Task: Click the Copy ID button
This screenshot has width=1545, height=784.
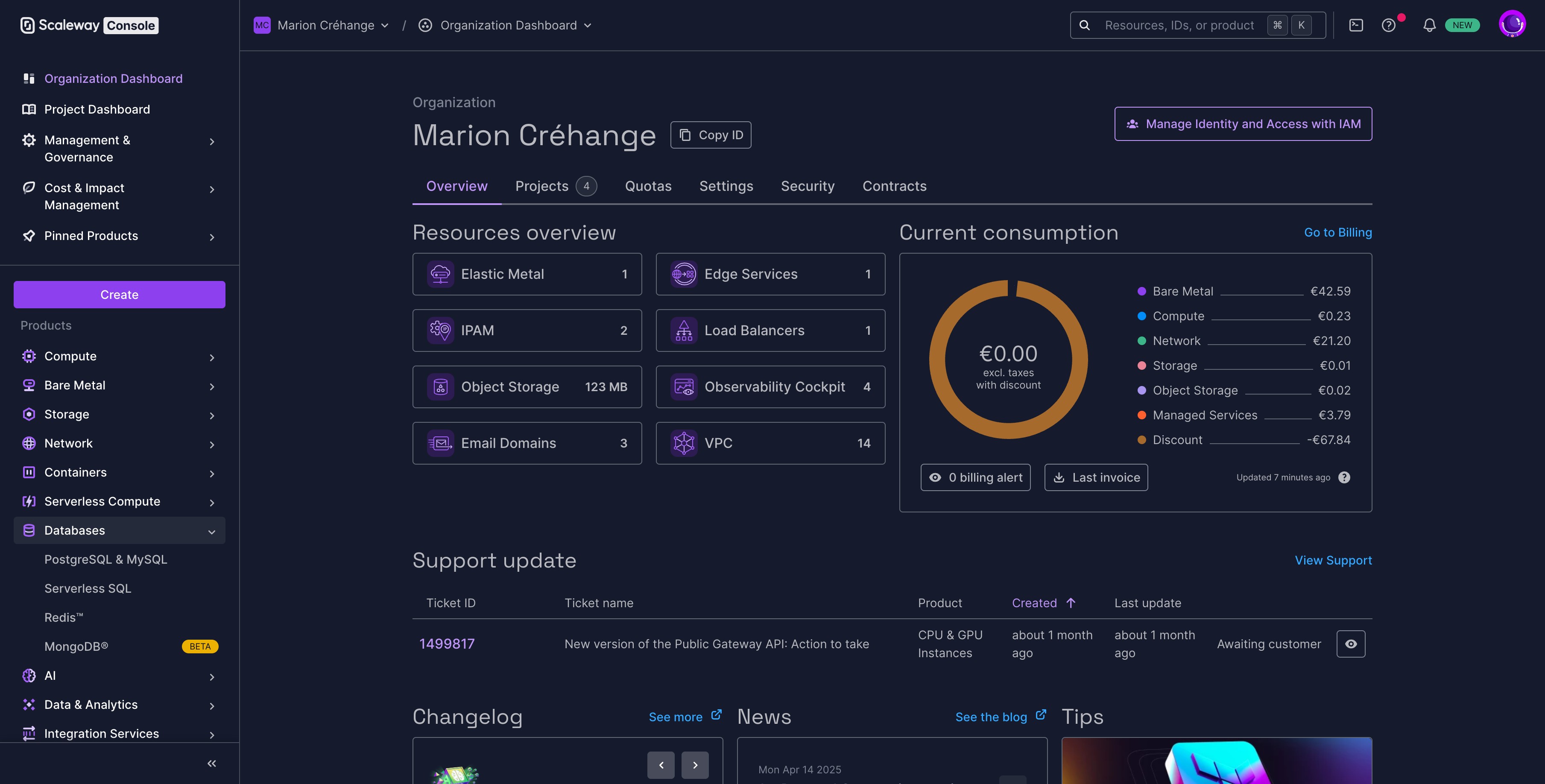Action: (710, 135)
